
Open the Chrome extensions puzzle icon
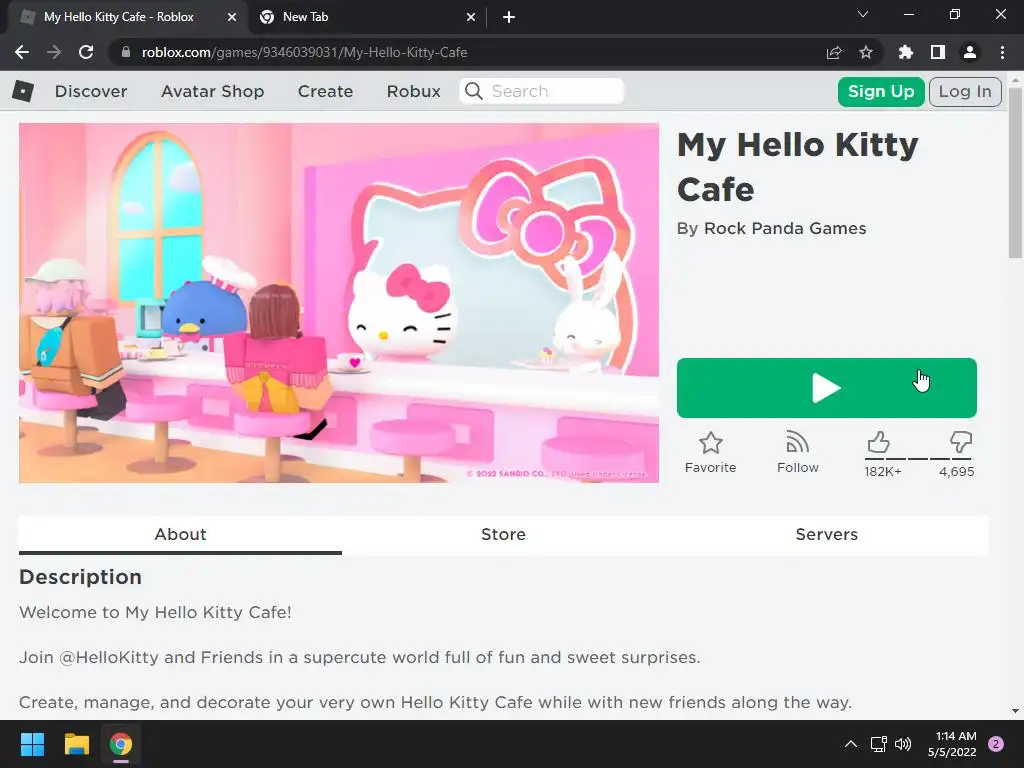coord(906,52)
